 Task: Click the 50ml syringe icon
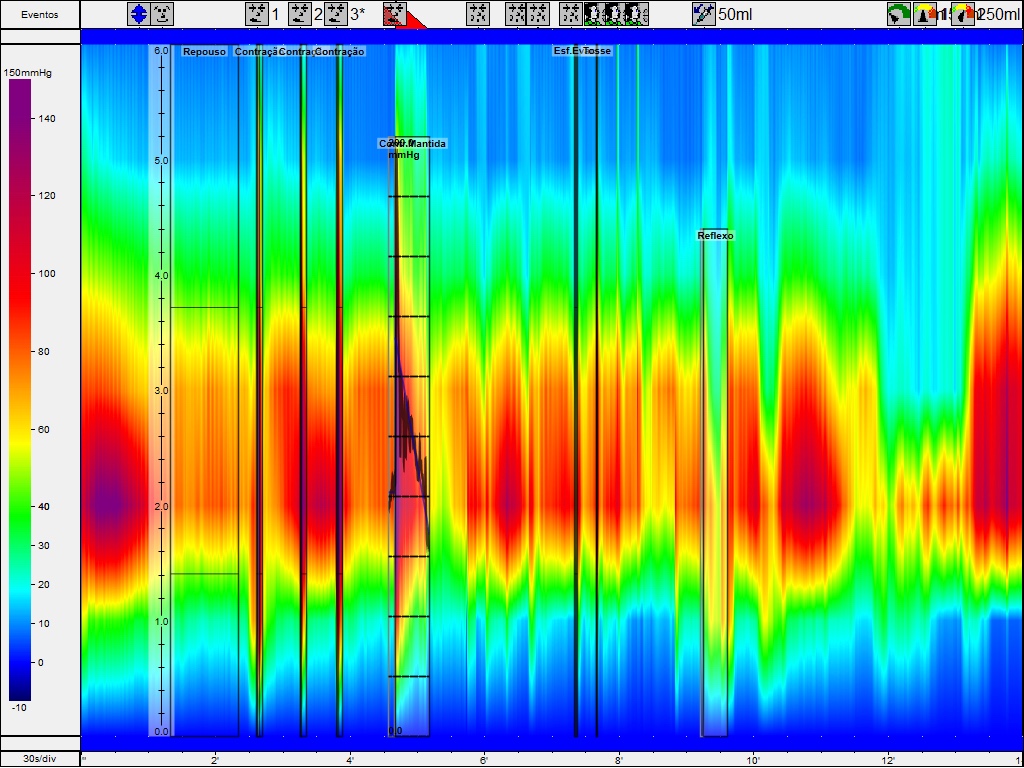point(704,14)
